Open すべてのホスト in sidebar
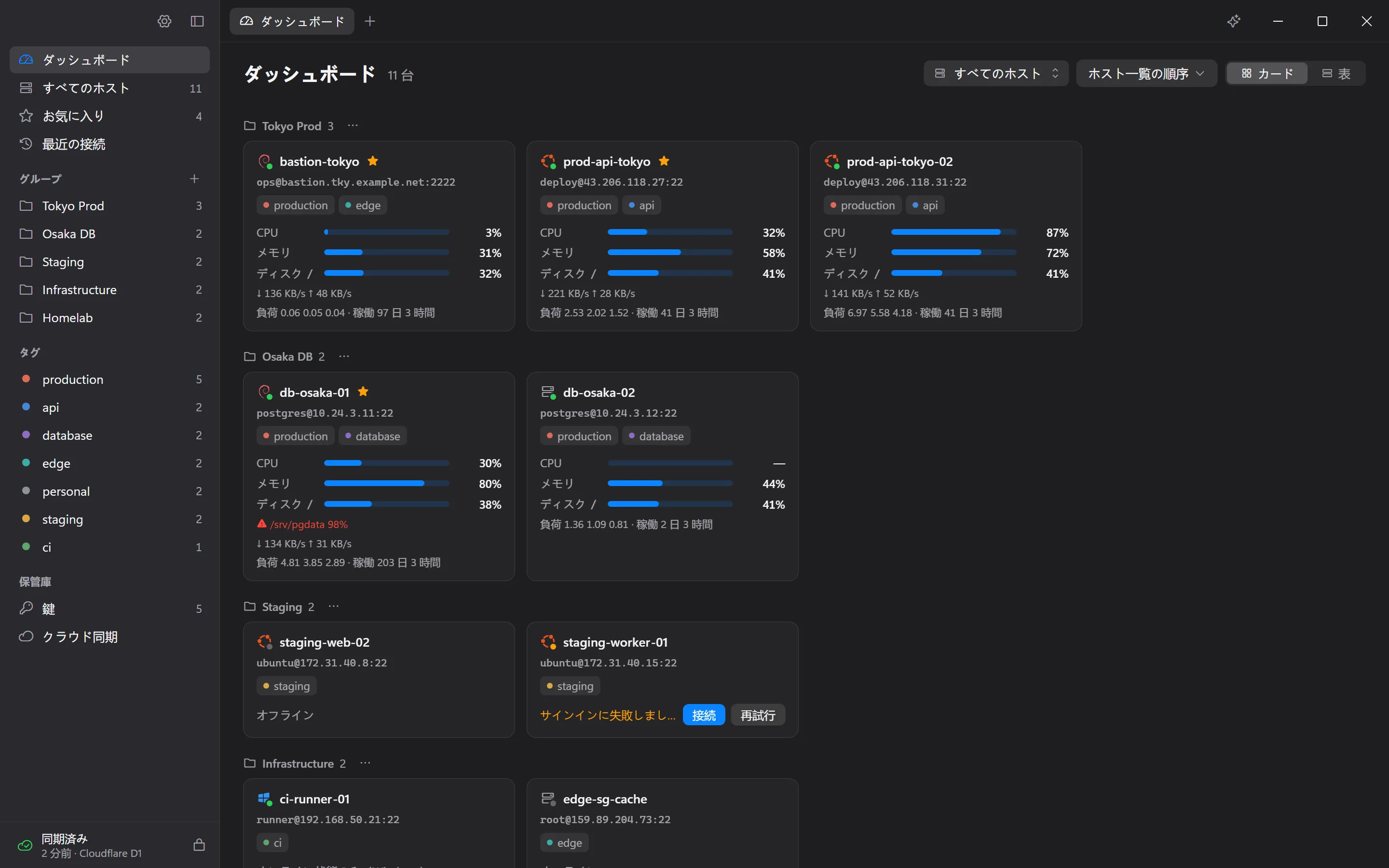1389x868 pixels. click(109, 88)
